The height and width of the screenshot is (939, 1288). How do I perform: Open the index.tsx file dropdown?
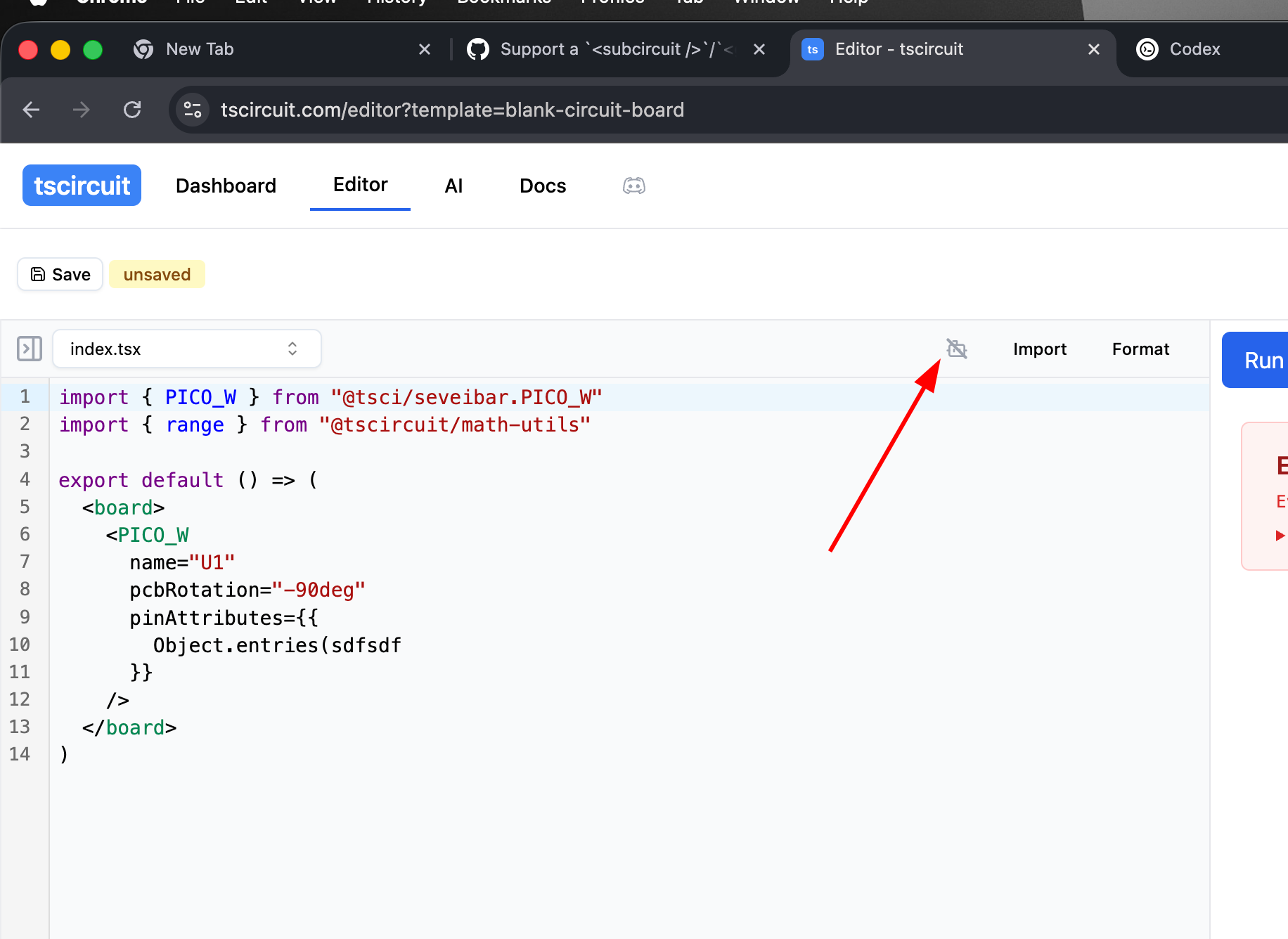(x=187, y=349)
